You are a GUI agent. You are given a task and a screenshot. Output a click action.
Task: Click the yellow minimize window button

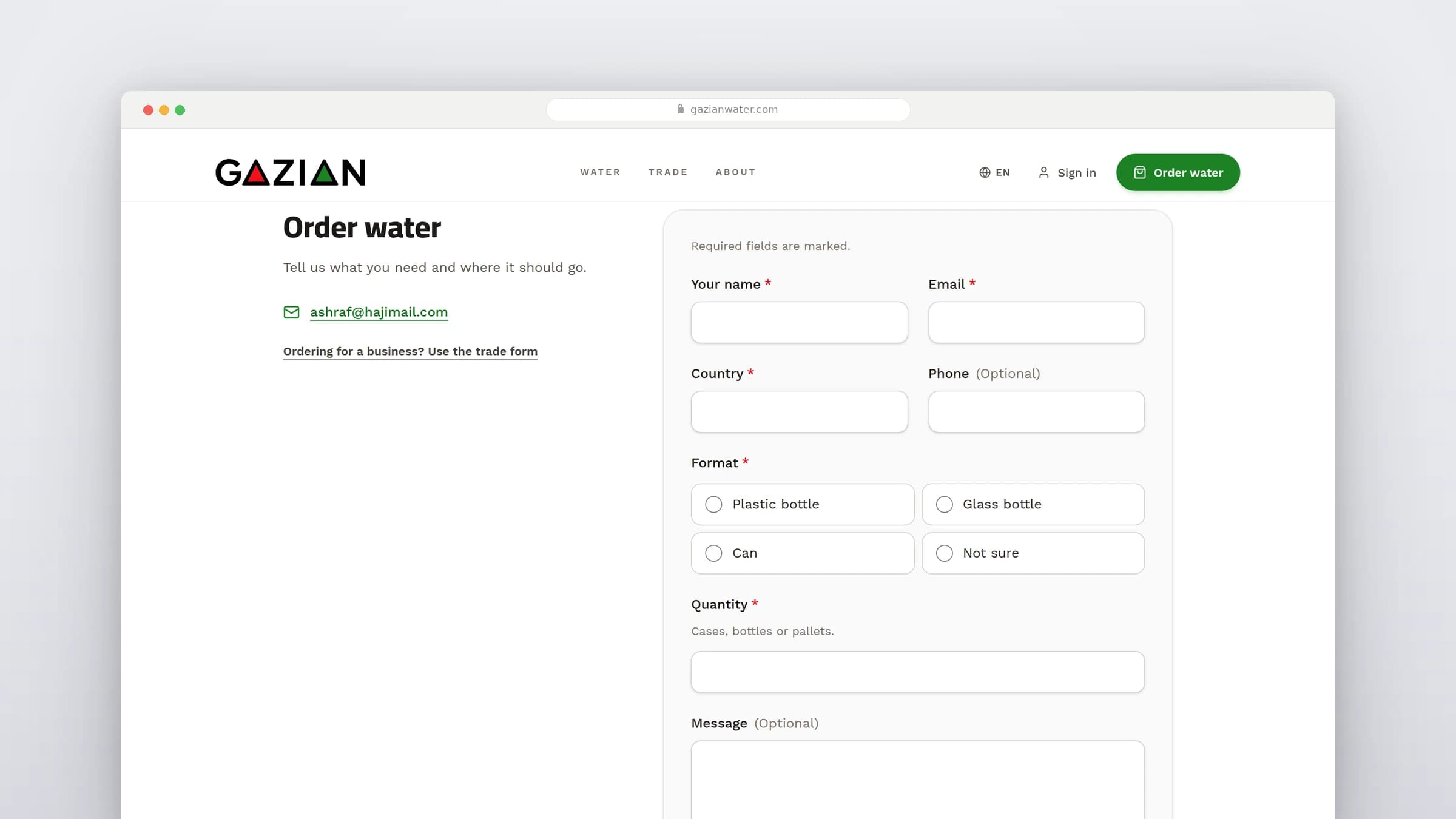(x=164, y=110)
